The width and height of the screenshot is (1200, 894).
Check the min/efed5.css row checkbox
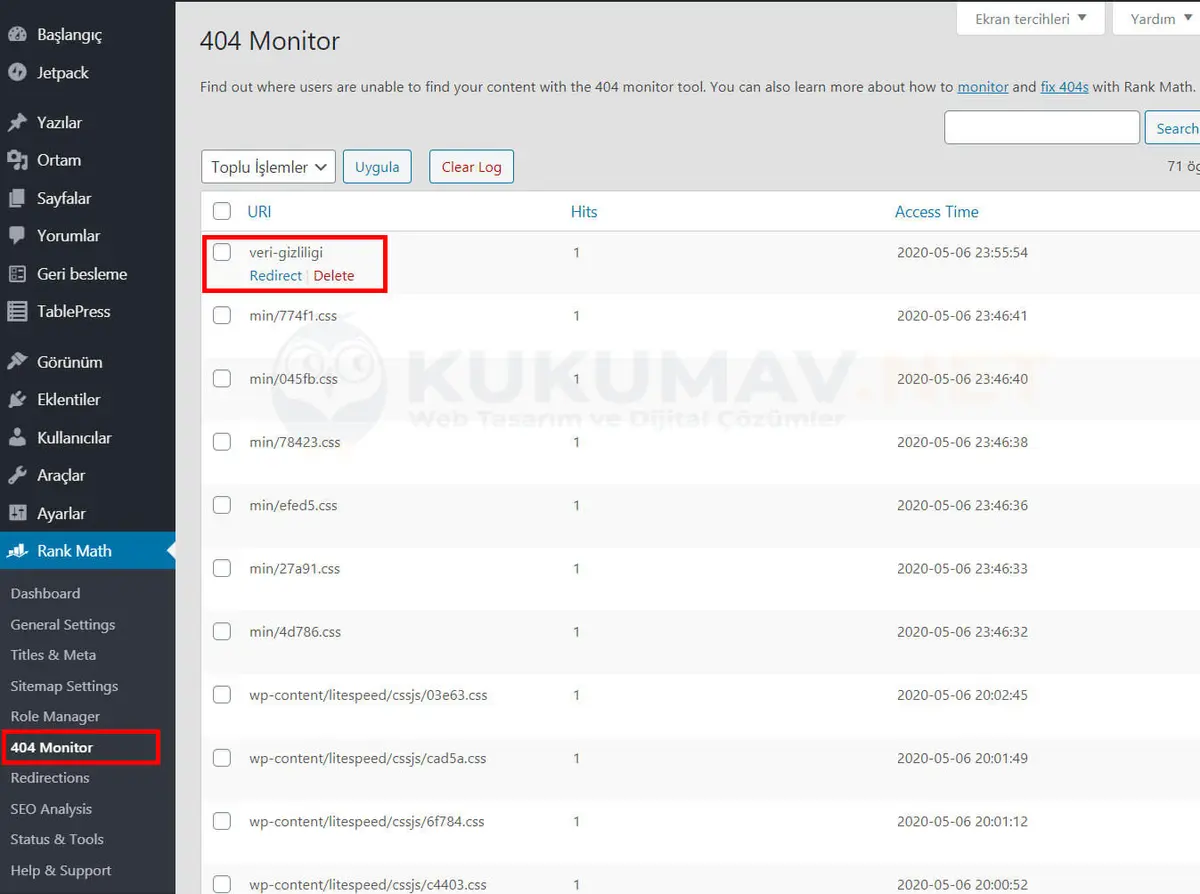222,505
